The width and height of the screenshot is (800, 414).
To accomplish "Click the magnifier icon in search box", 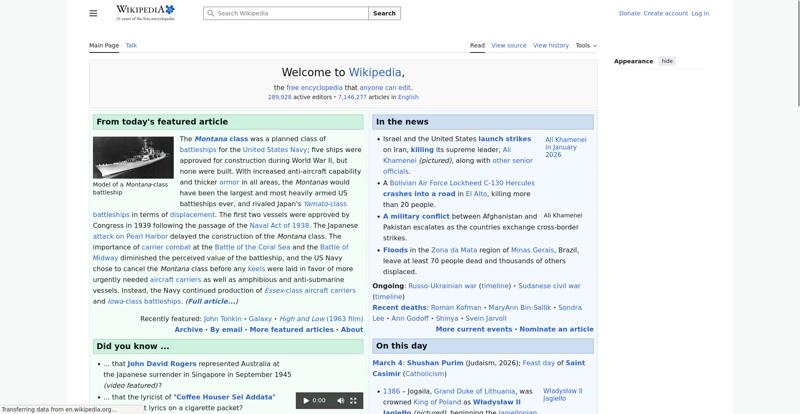I will click(210, 14).
